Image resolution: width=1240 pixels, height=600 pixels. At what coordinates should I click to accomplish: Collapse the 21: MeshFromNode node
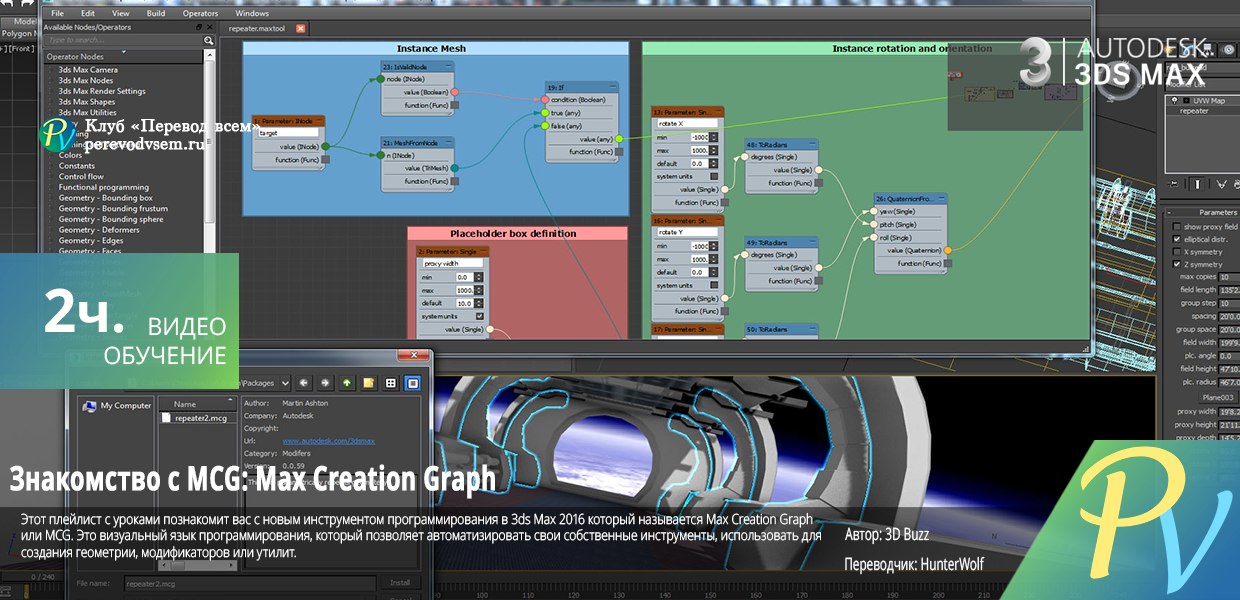[448, 143]
